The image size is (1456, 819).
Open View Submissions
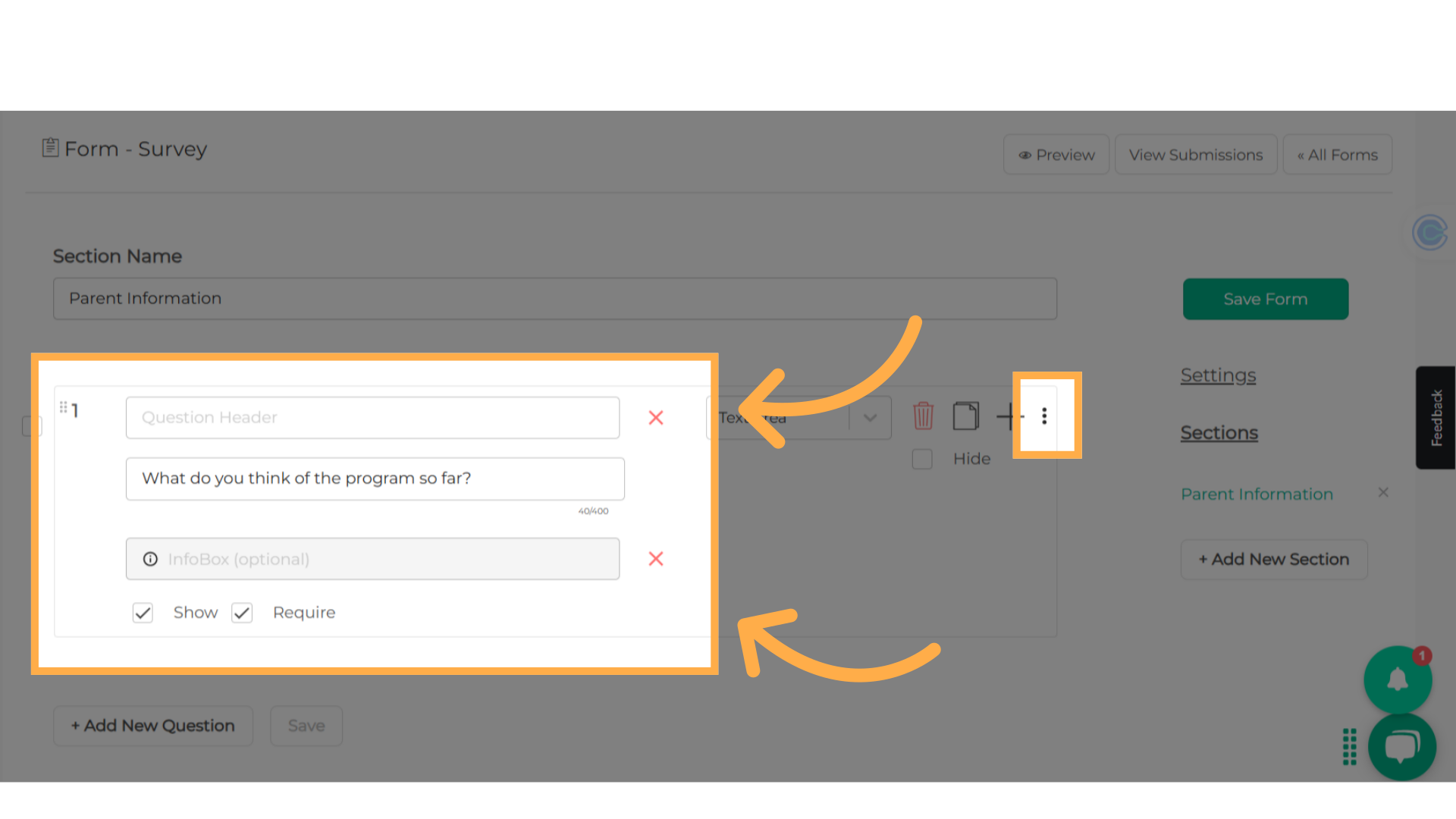[x=1196, y=155]
